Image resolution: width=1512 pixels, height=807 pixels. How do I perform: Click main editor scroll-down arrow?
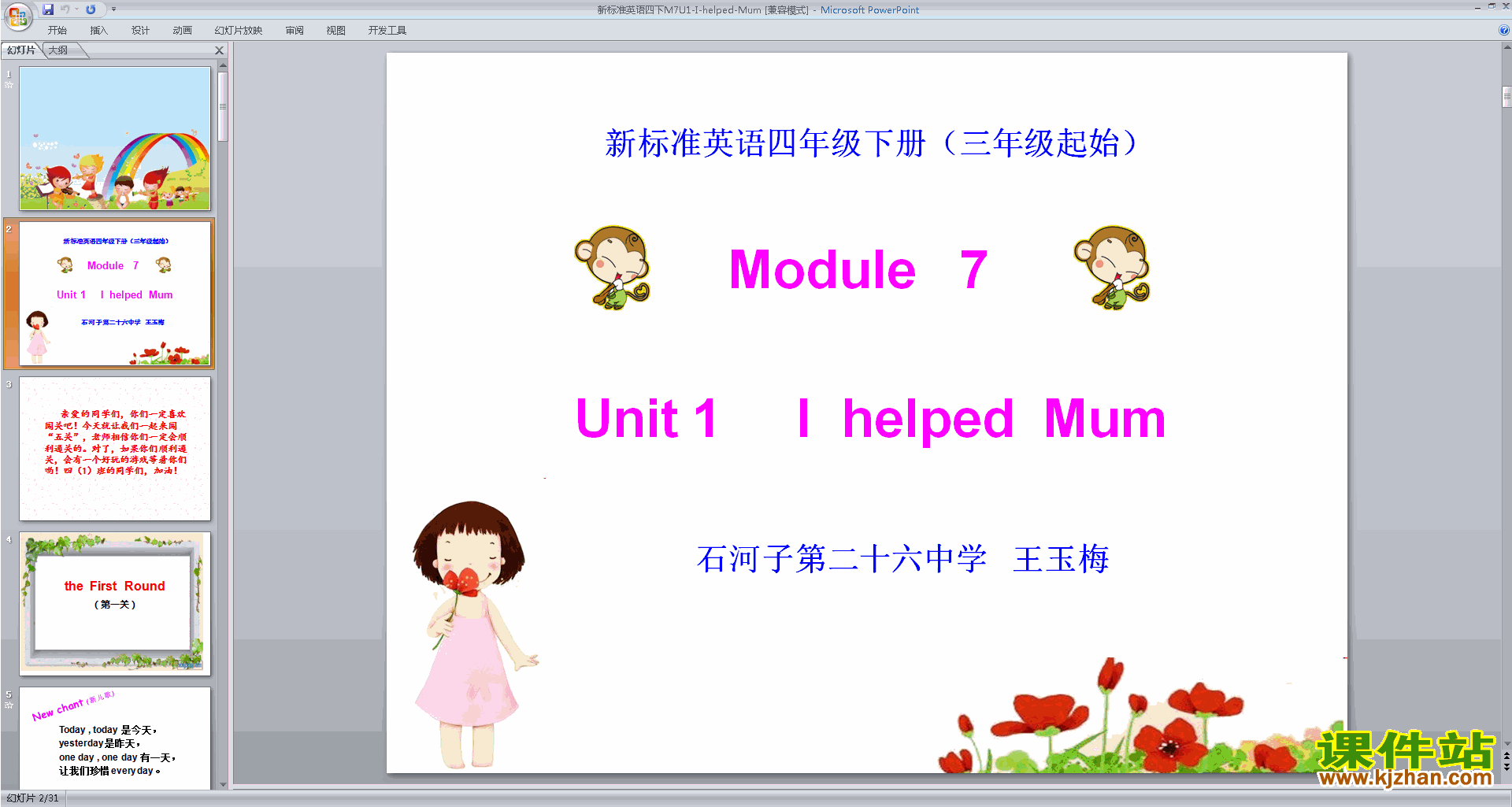pyautogui.click(x=1506, y=743)
